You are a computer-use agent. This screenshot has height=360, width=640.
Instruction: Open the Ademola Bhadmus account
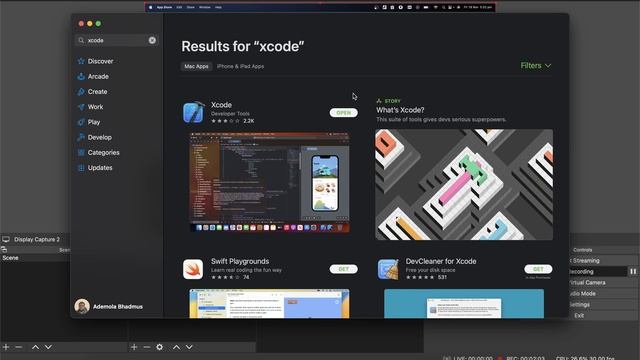coord(109,307)
